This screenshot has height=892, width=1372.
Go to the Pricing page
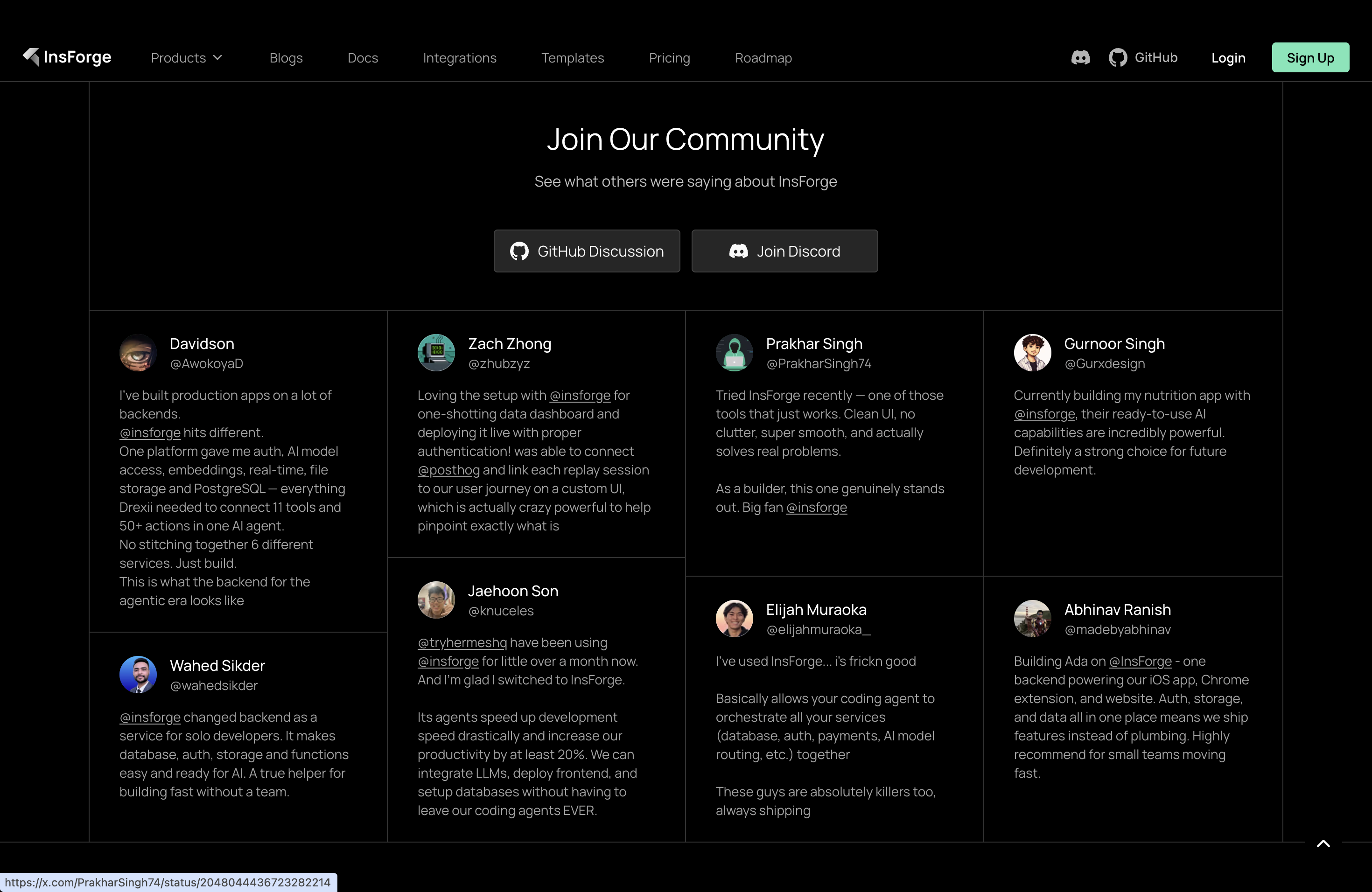pos(669,58)
